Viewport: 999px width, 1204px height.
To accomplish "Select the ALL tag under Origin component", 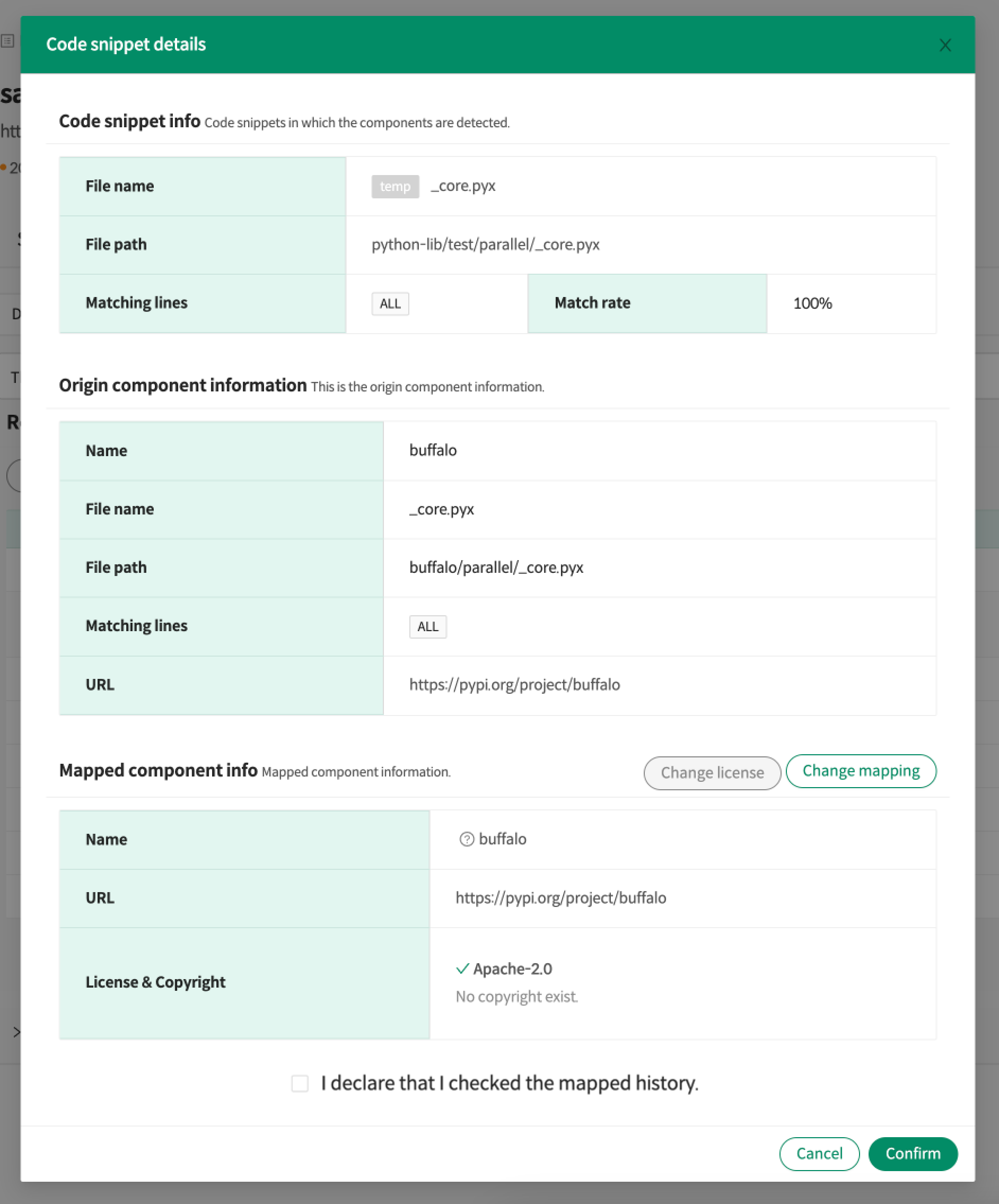I will click(427, 626).
